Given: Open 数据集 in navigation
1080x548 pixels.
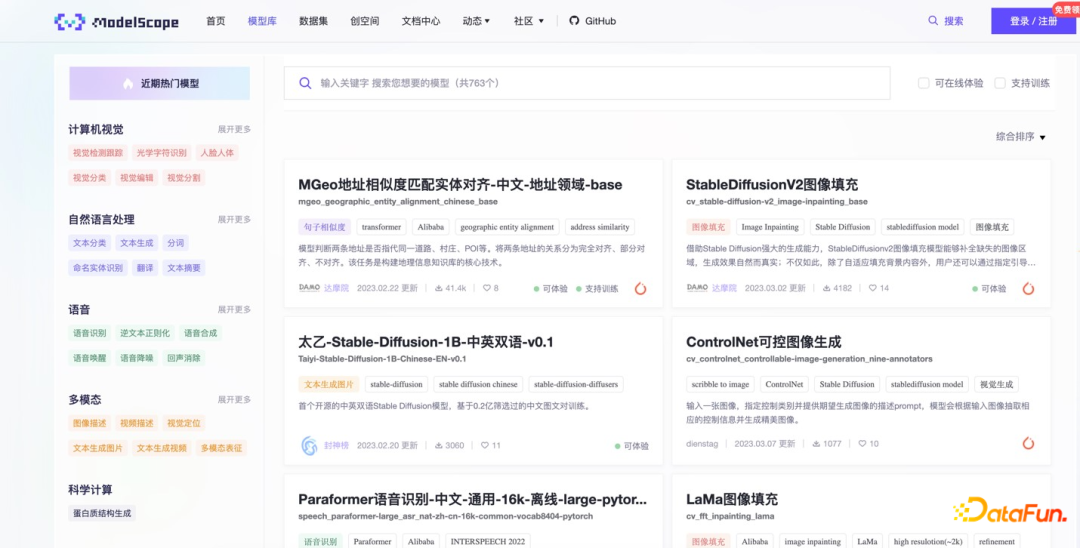Looking at the screenshot, I should [313, 21].
